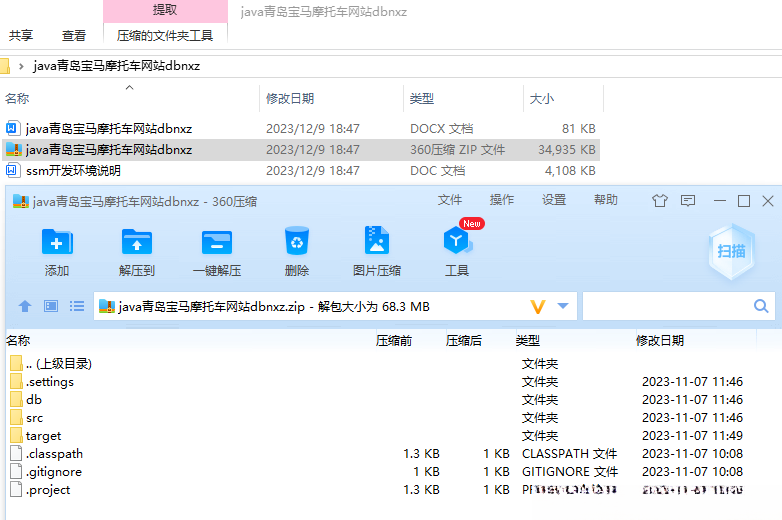This screenshot has width=782, height=520.
Task: Click the 扫描 (scan) hexagon button
Action: [x=731, y=251]
